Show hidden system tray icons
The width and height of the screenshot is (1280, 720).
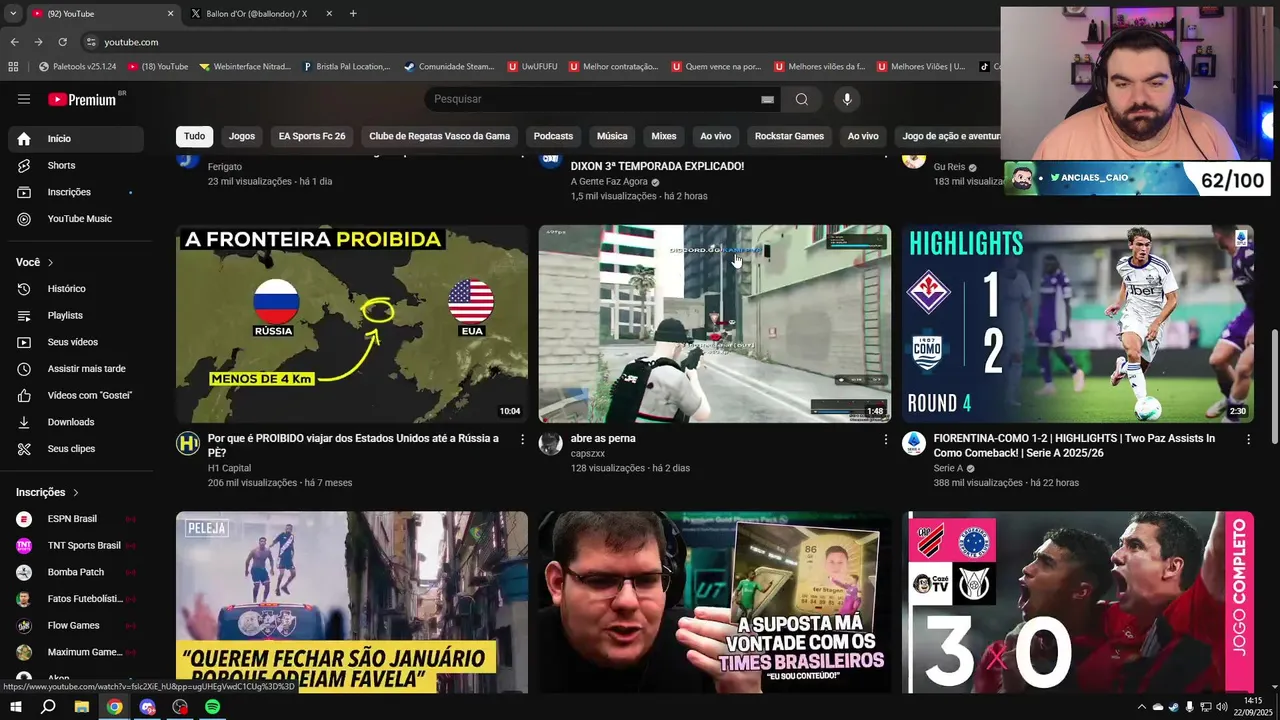(x=1141, y=707)
